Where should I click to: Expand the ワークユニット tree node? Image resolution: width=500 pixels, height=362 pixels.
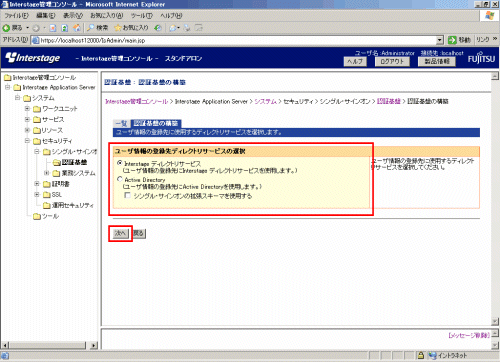[27, 109]
